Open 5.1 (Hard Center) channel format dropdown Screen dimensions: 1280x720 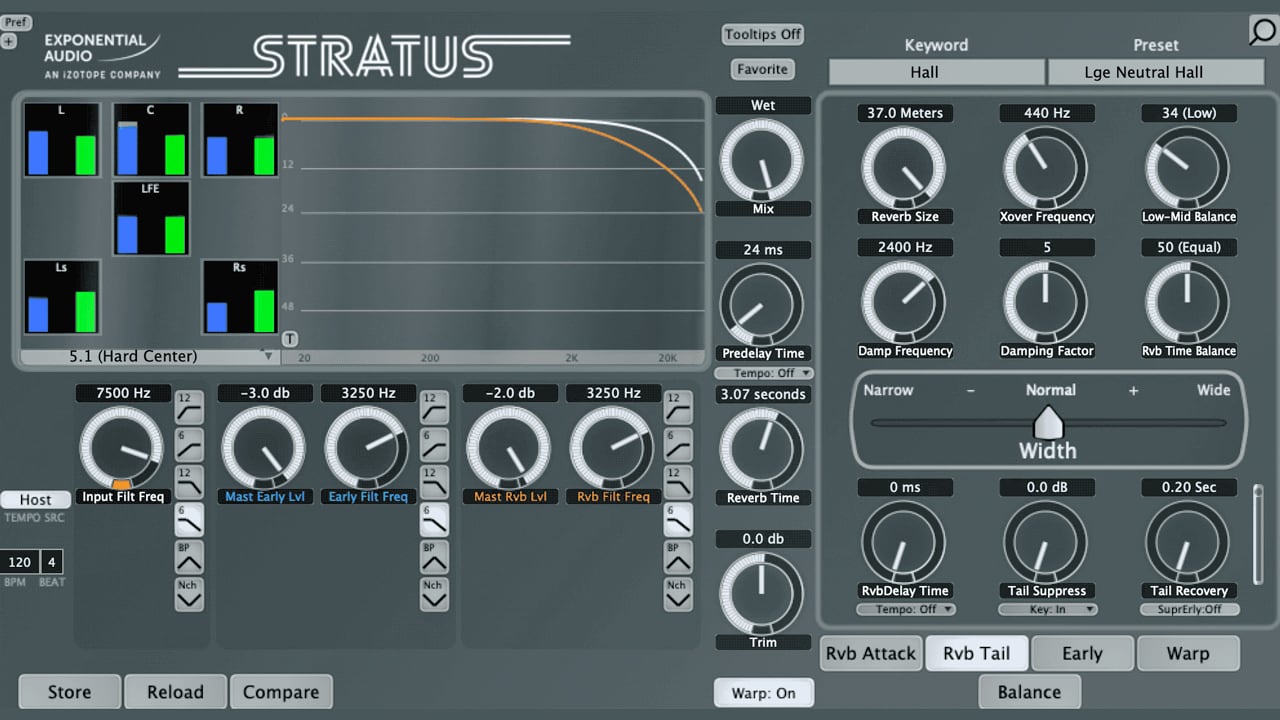pyautogui.click(x=148, y=356)
